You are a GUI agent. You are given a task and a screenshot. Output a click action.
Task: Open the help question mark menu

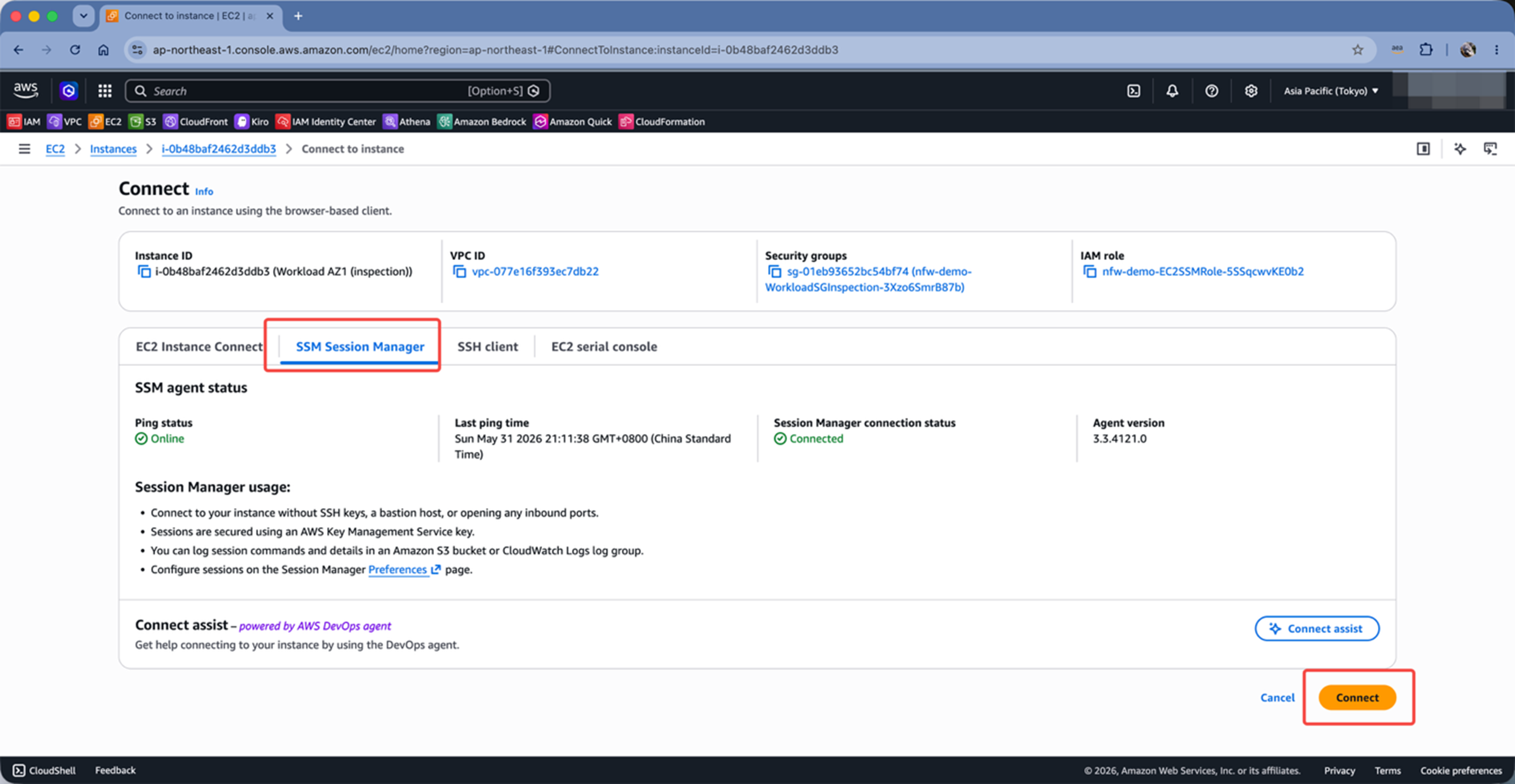pyautogui.click(x=1212, y=90)
